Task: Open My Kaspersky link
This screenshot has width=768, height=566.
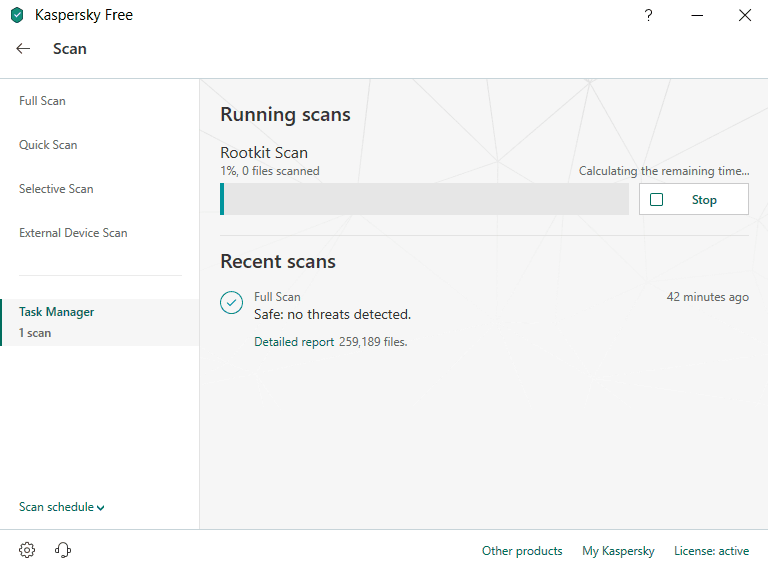Action: pos(618,551)
